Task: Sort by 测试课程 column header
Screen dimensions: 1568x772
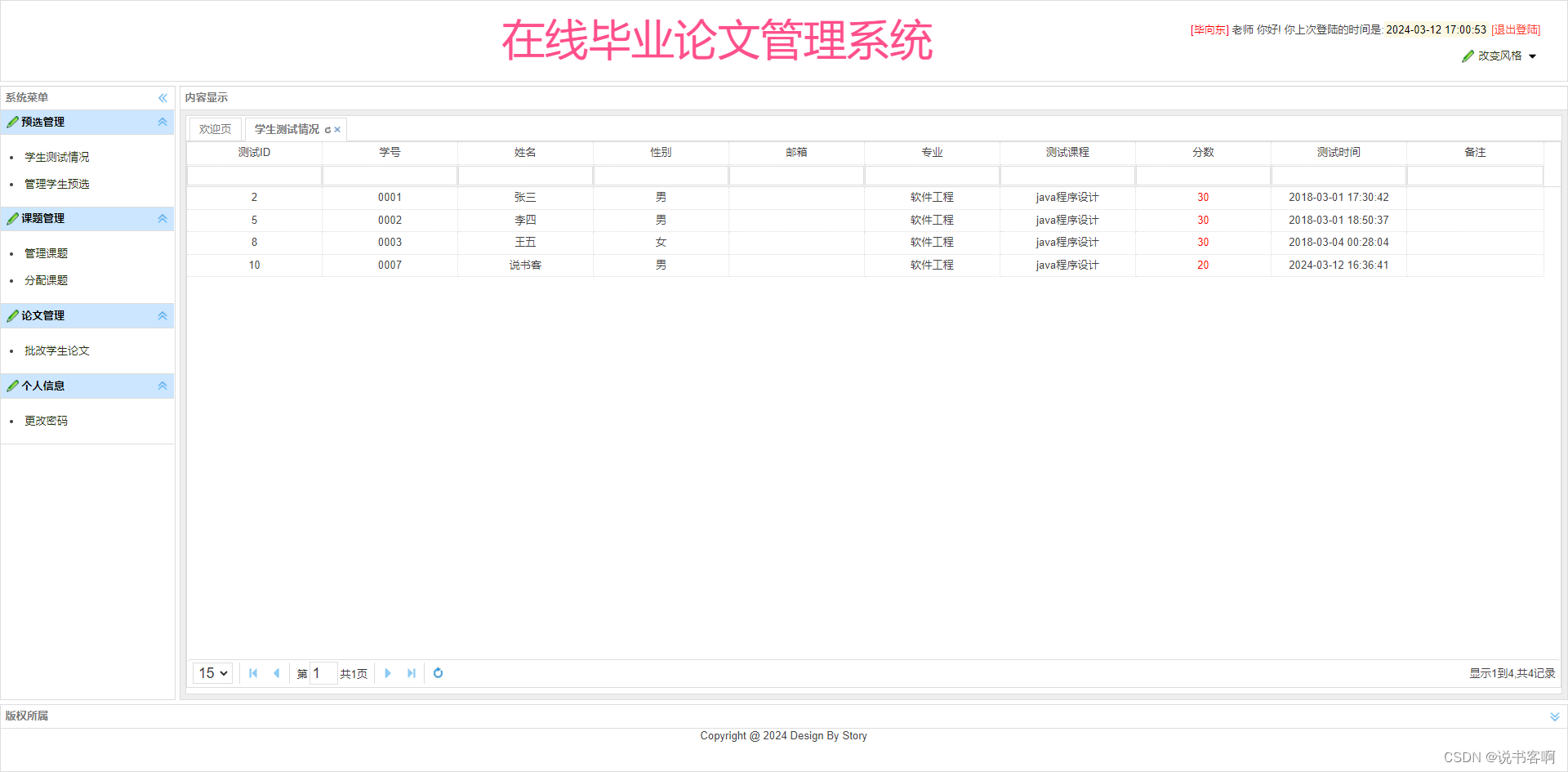Action: [x=1067, y=153]
